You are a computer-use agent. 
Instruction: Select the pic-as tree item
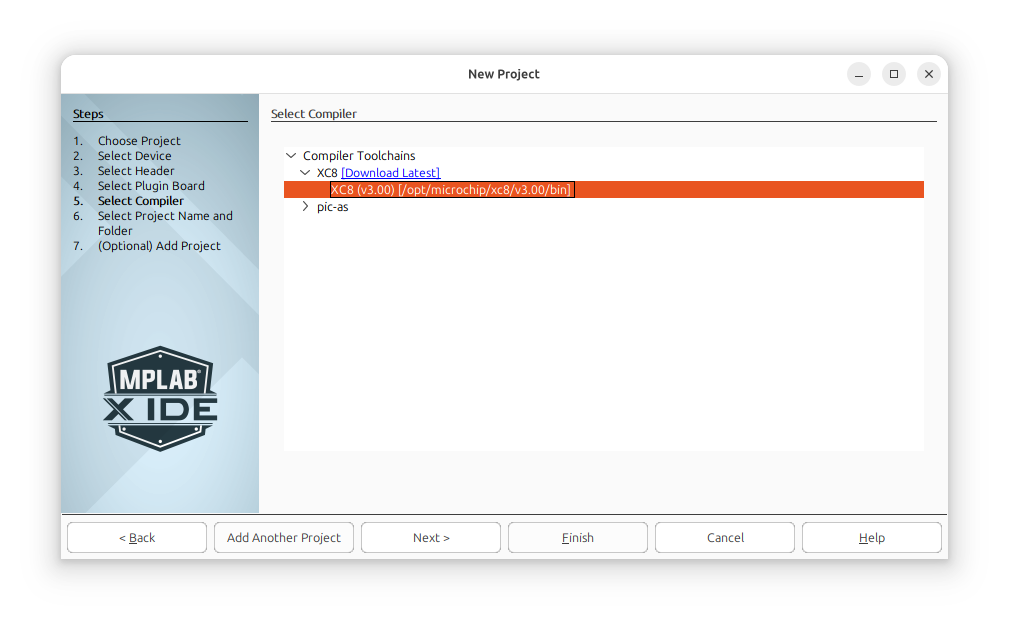click(x=333, y=207)
